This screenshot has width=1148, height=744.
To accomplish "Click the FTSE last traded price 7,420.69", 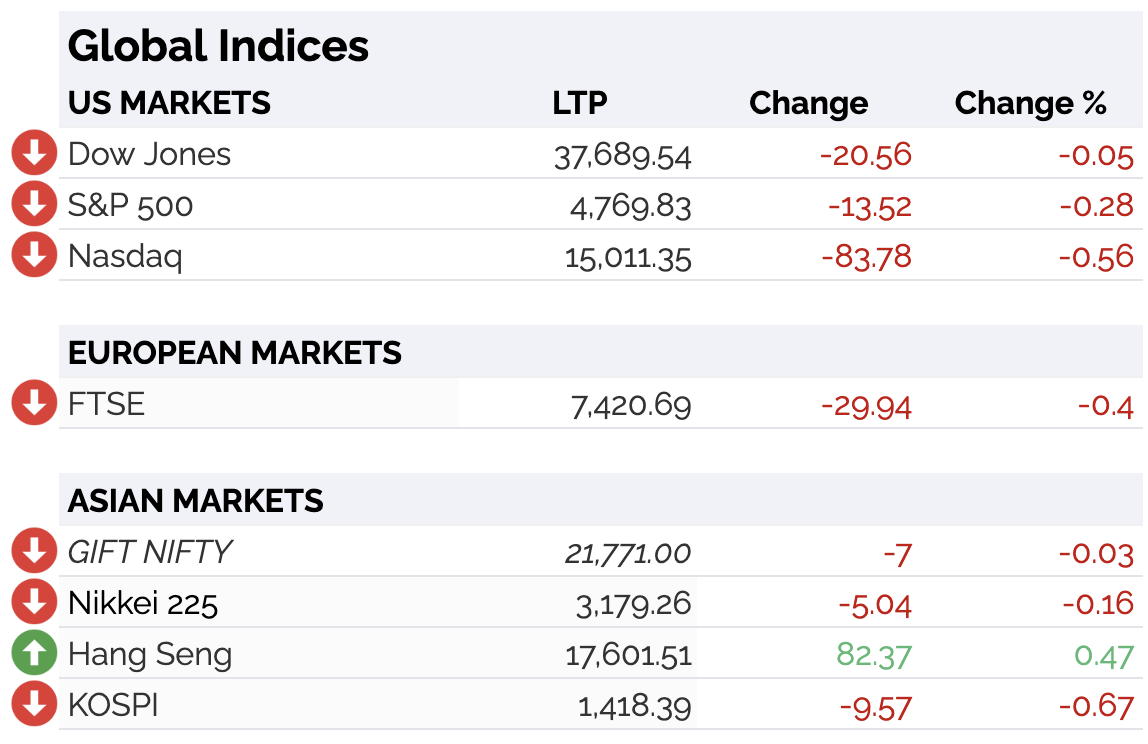I will [x=631, y=406].
